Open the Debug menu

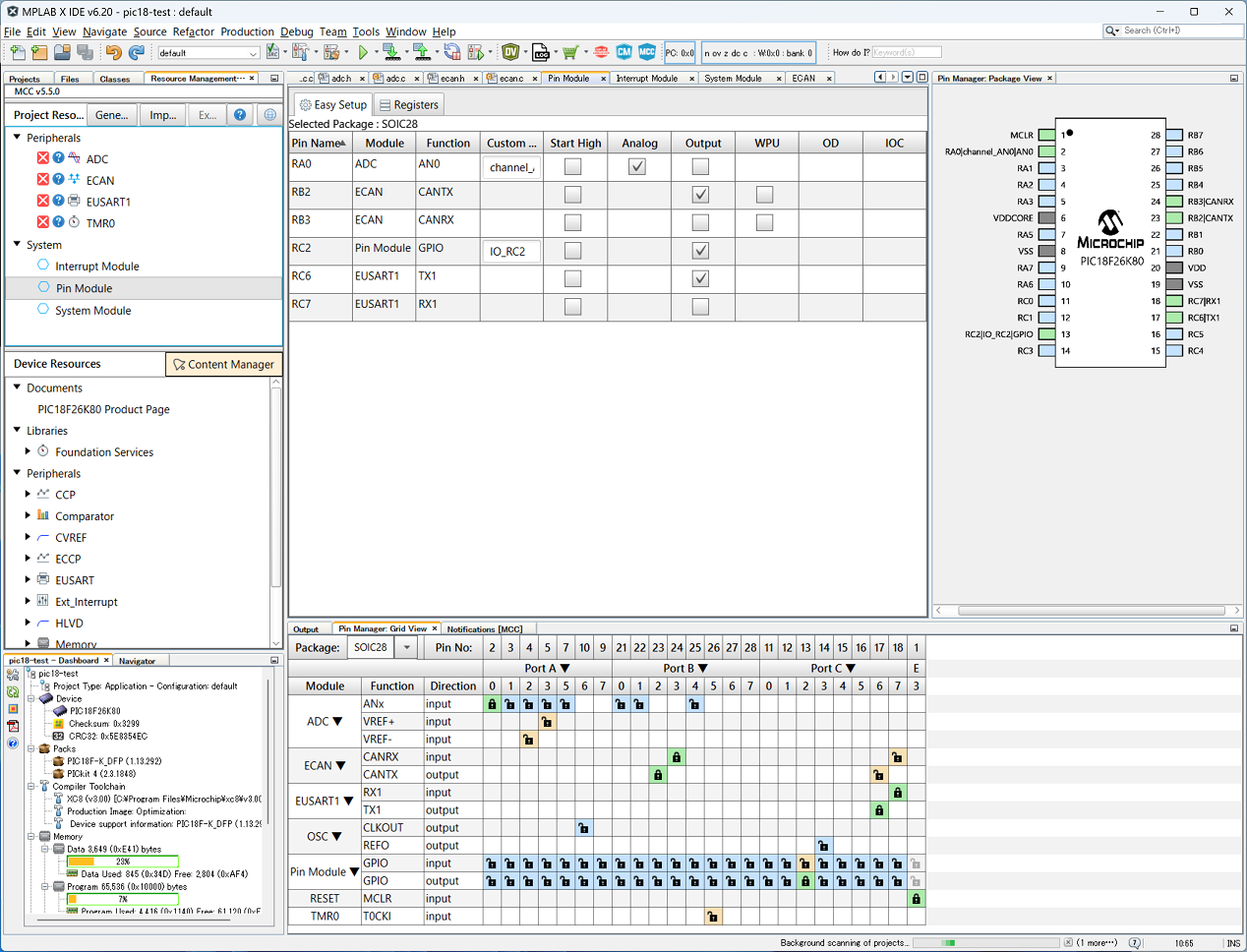click(x=296, y=31)
